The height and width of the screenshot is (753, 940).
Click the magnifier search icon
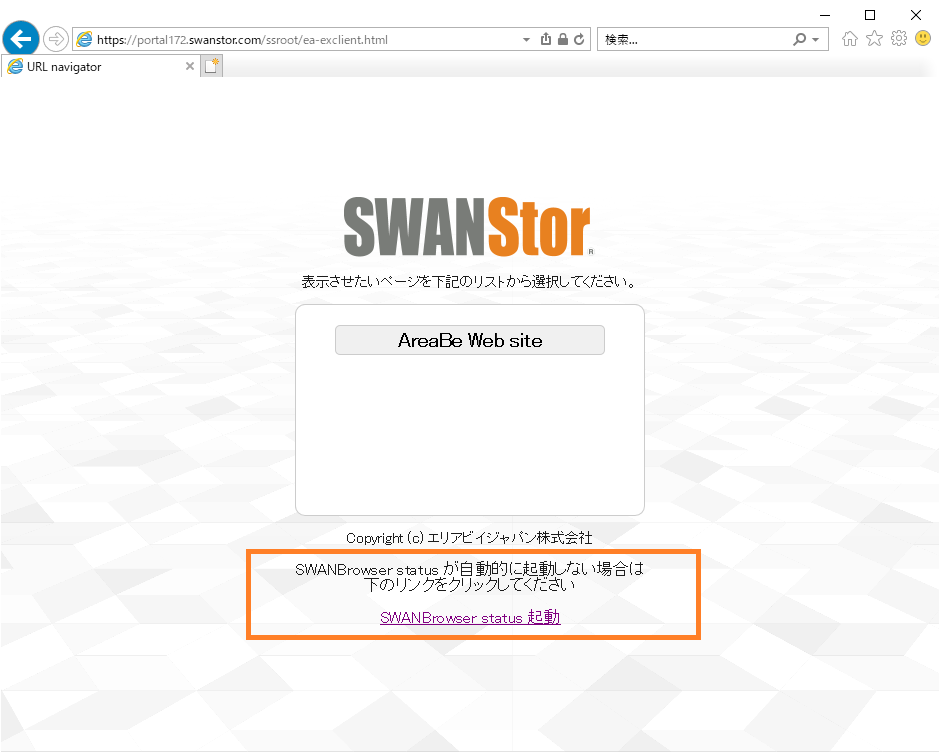799,40
